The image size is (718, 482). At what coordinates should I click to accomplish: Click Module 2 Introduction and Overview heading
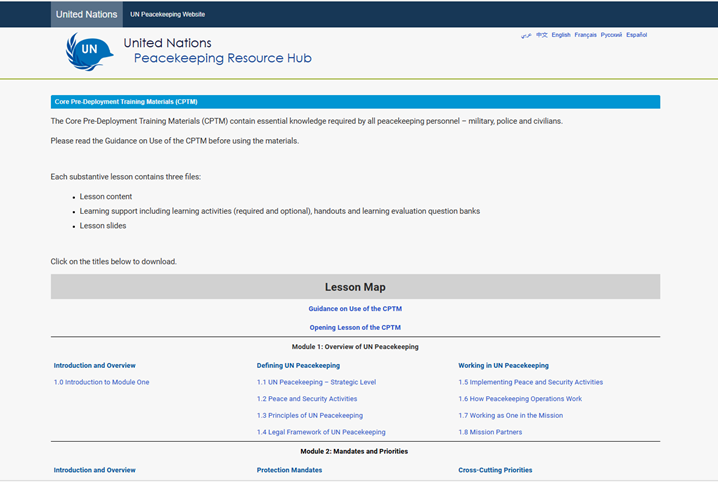tap(94, 470)
